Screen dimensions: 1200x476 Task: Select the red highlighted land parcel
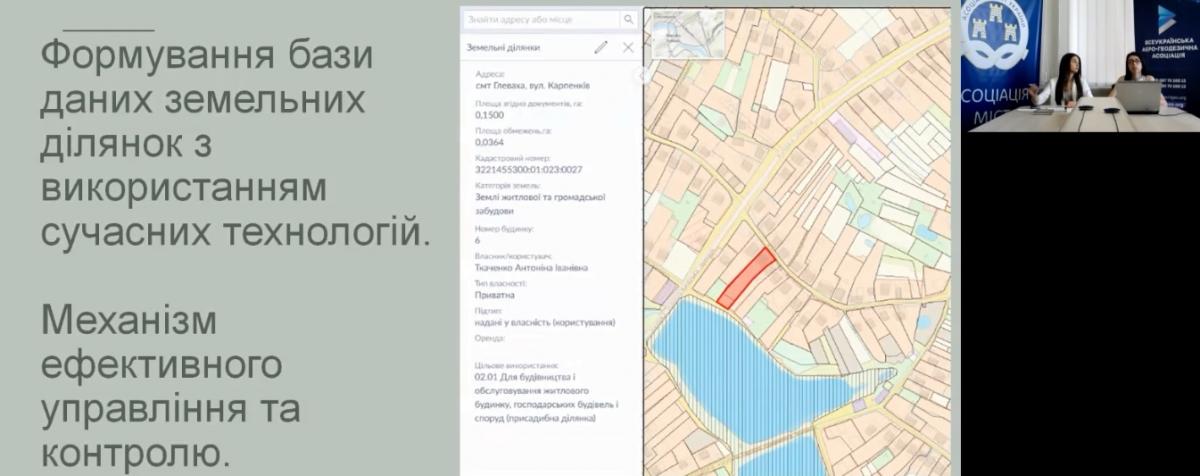click(746, 278)
